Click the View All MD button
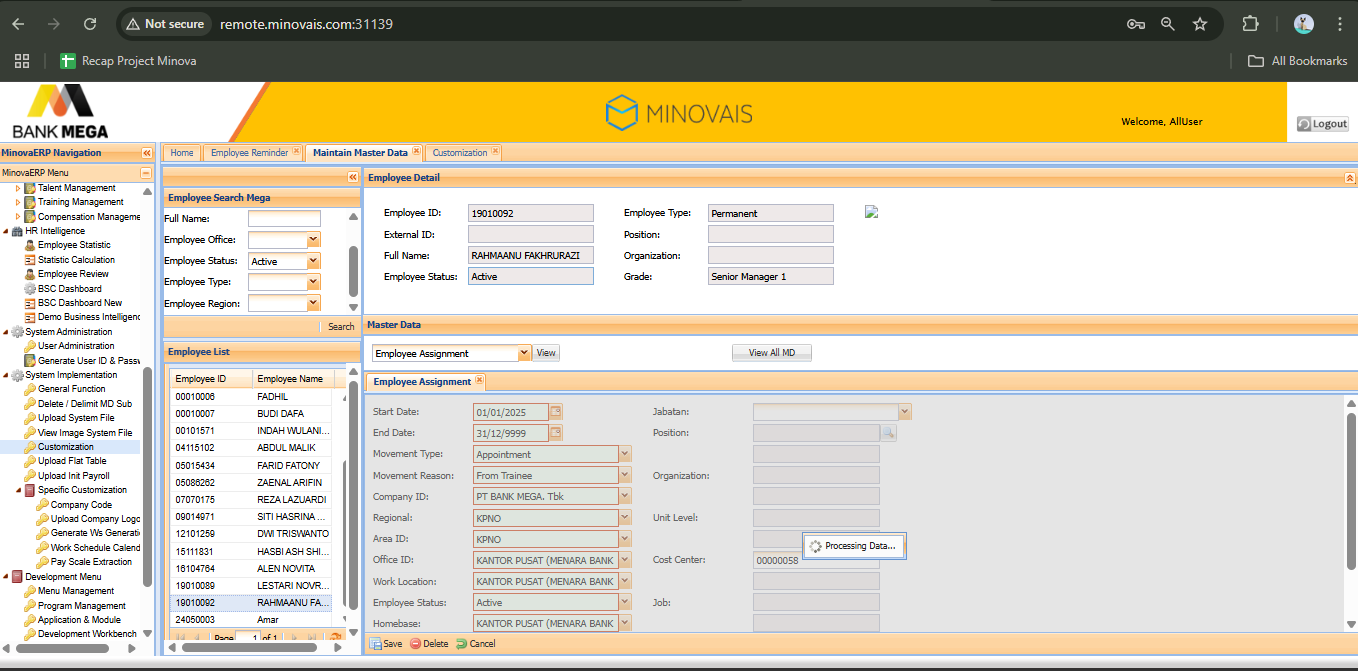Viewport: 1358px width, 671px height. pyautogui.click(x=772, y=353)
